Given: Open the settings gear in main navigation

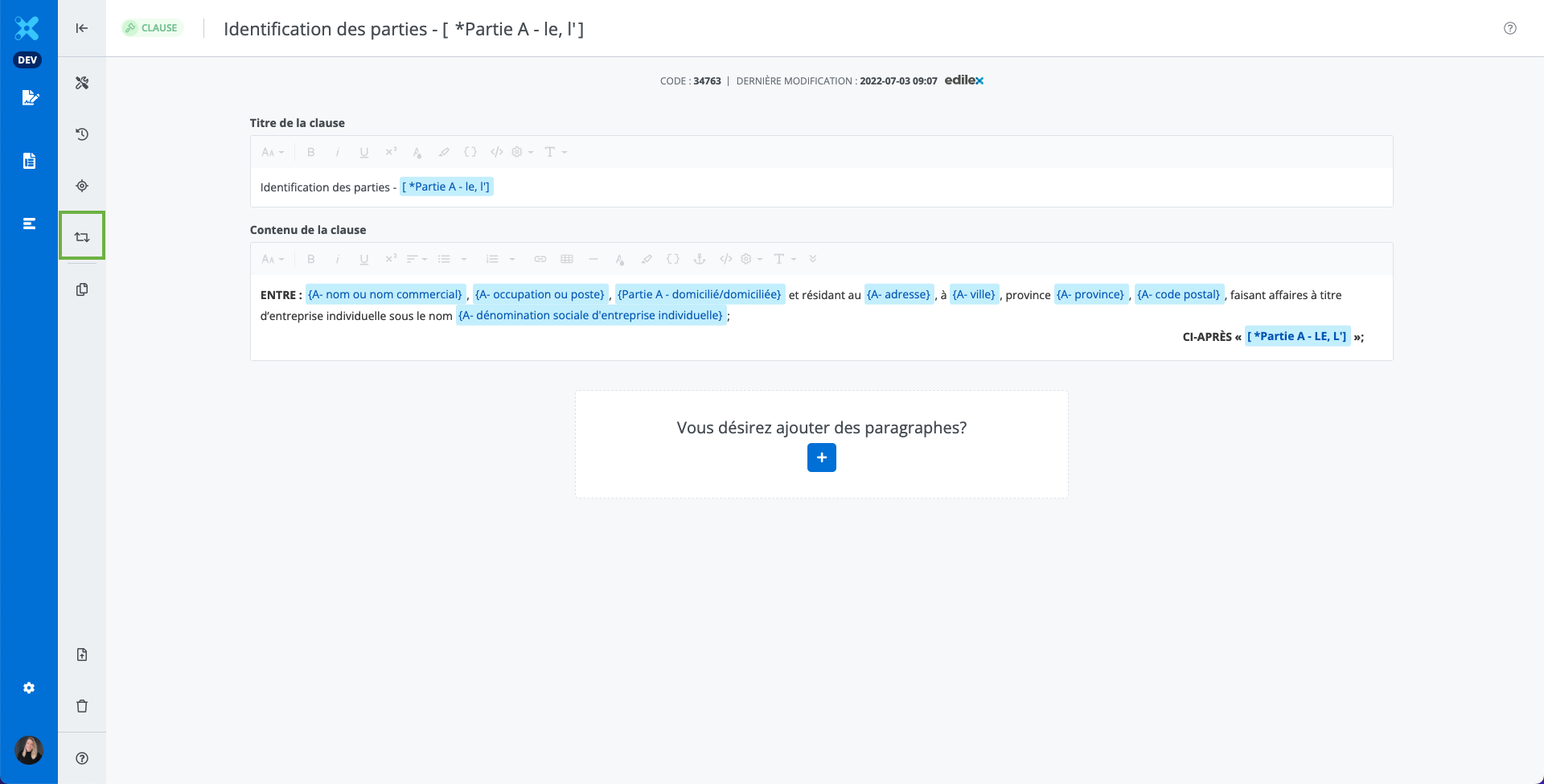Looking at the screenshot, I should click(x=29, y=688).
